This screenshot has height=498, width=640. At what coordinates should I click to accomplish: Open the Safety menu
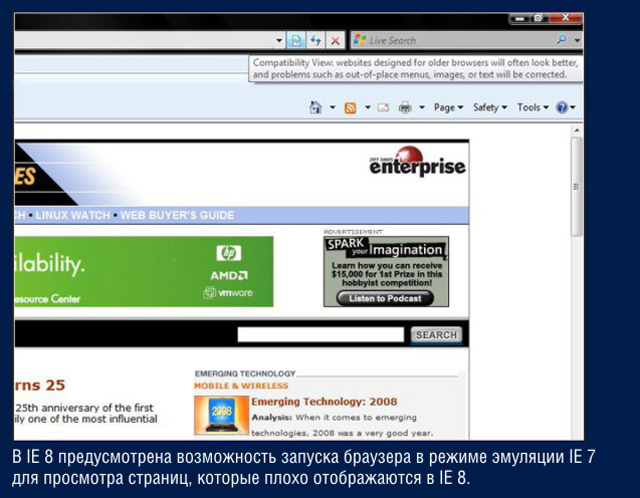click(490, 107)
